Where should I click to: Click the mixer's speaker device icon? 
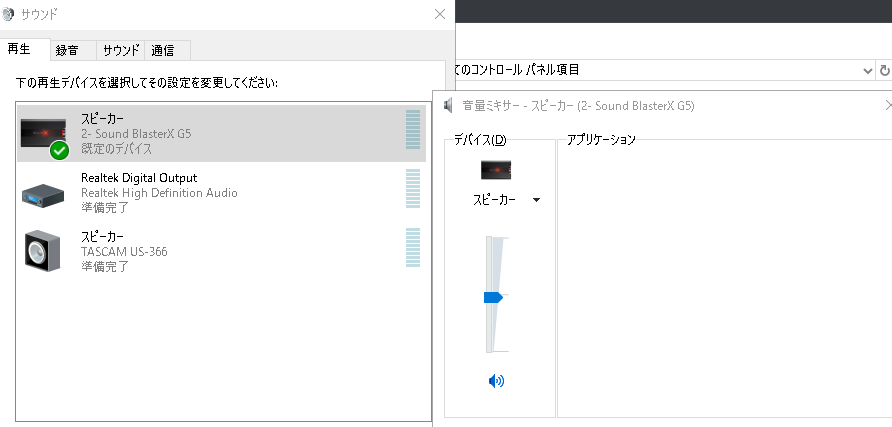[496, 169]
